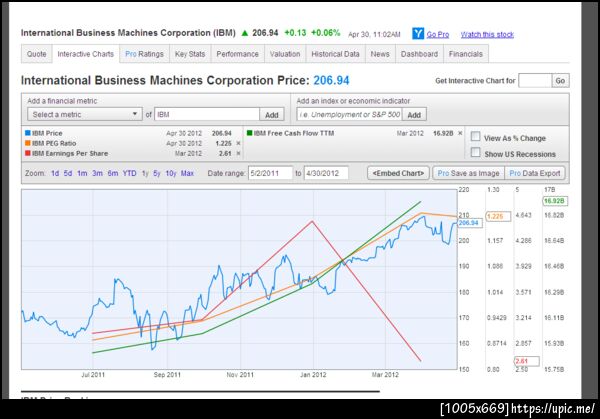Image resolution: width=600 pixels, height=419 pixels.
Task: Open the Performance tab
Action: click(238, 54)
